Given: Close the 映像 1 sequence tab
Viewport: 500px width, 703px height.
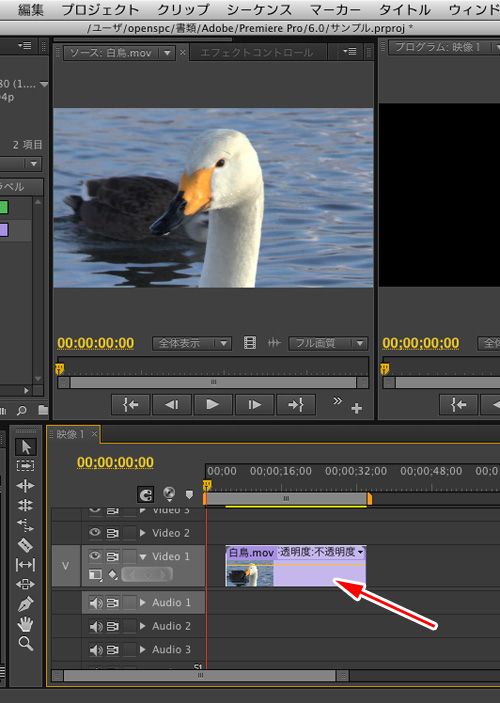Looking at the screenshot, I should 94,434.
